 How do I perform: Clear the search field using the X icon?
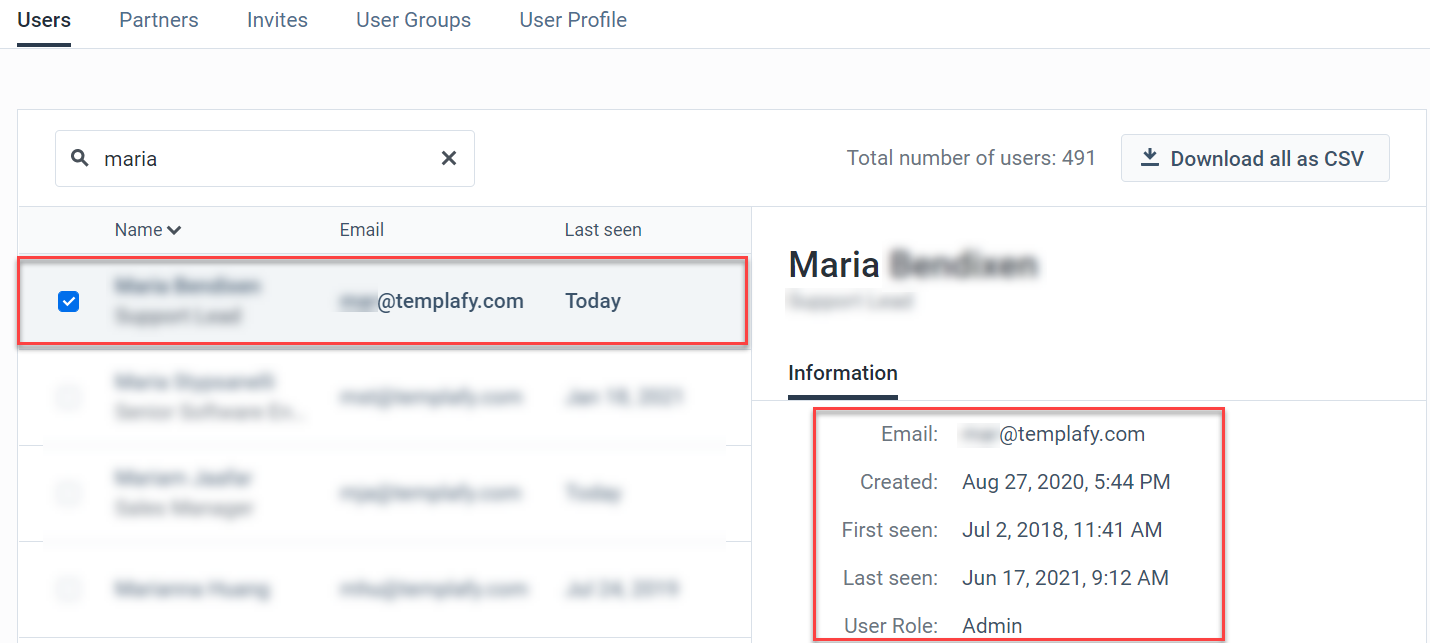448,158
